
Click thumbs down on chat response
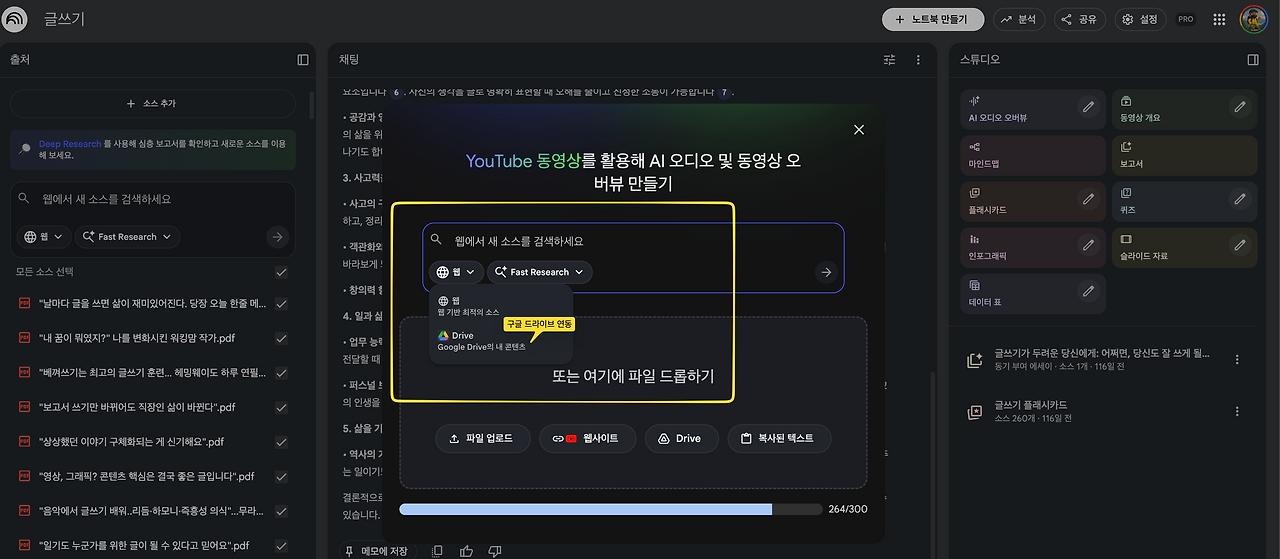[495, 551]
